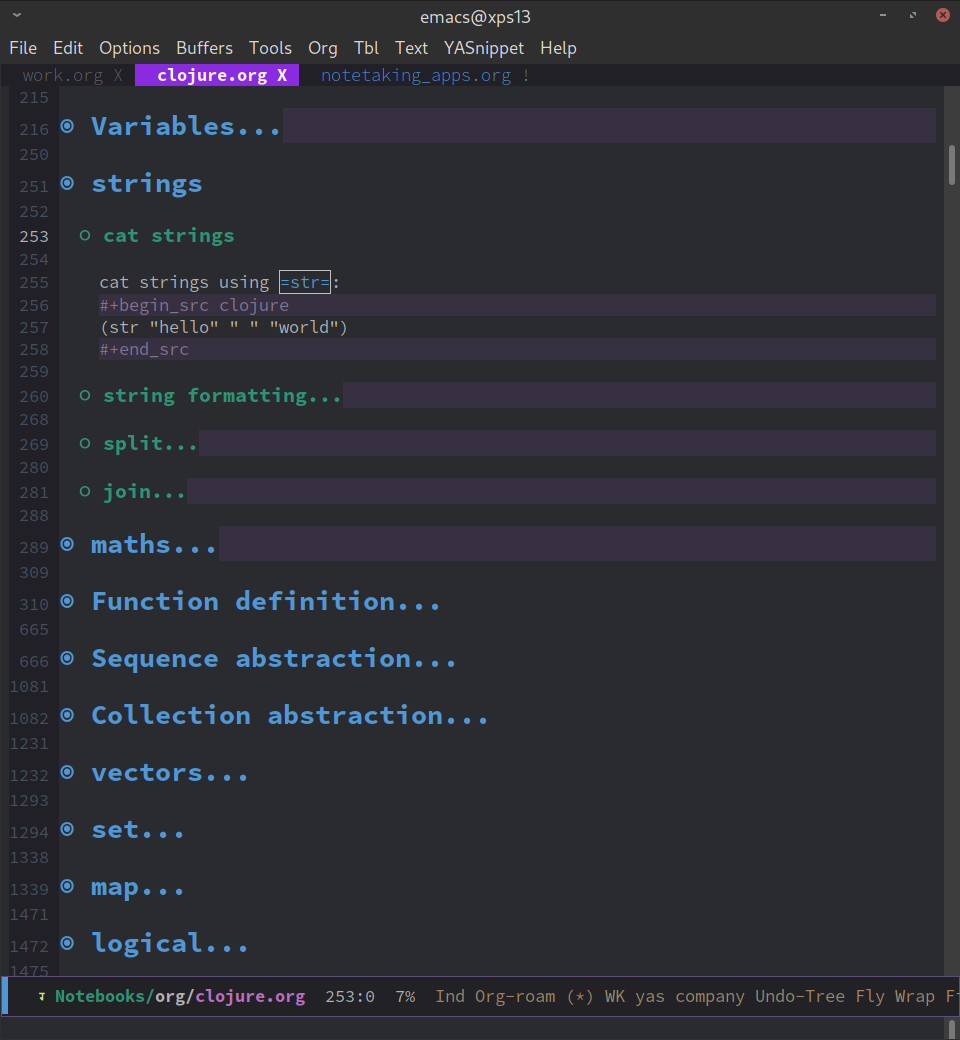
Task: Click the Undo-Tree indicator in the status bar
Action: (x=799, y=996)
